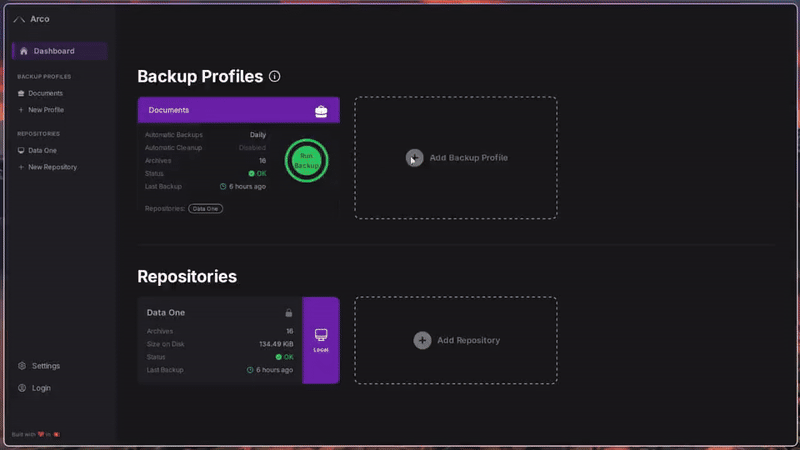Open Settings from the sidebar
This screenshot has width=800, height=450.
point(45,366)
